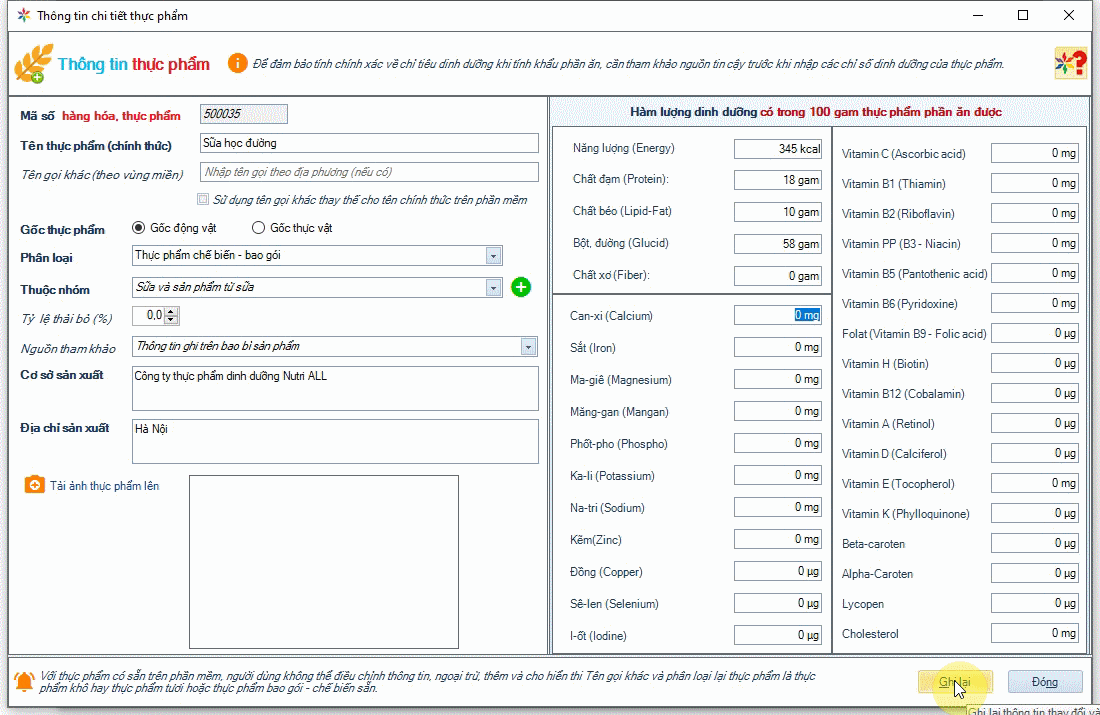Screen dimensions: 1100x715
Task: Open the Nguồn tham khảo dropdown
Action: pos(529,347)
